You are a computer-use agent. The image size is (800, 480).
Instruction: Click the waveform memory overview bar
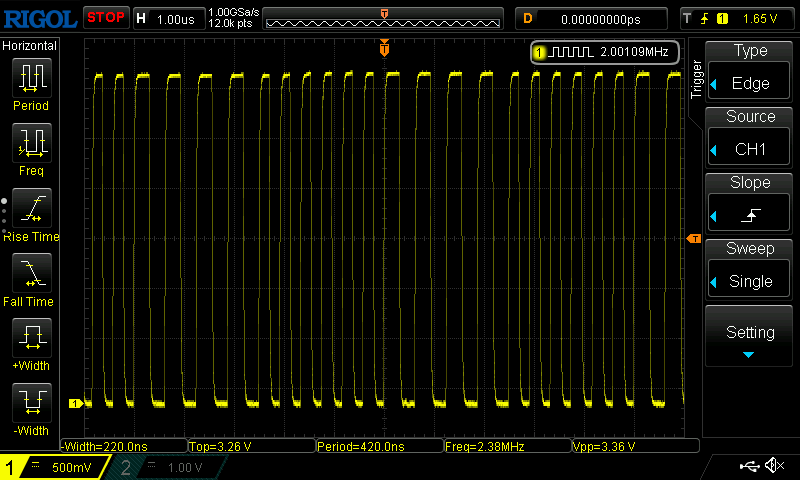coord(383,19)
